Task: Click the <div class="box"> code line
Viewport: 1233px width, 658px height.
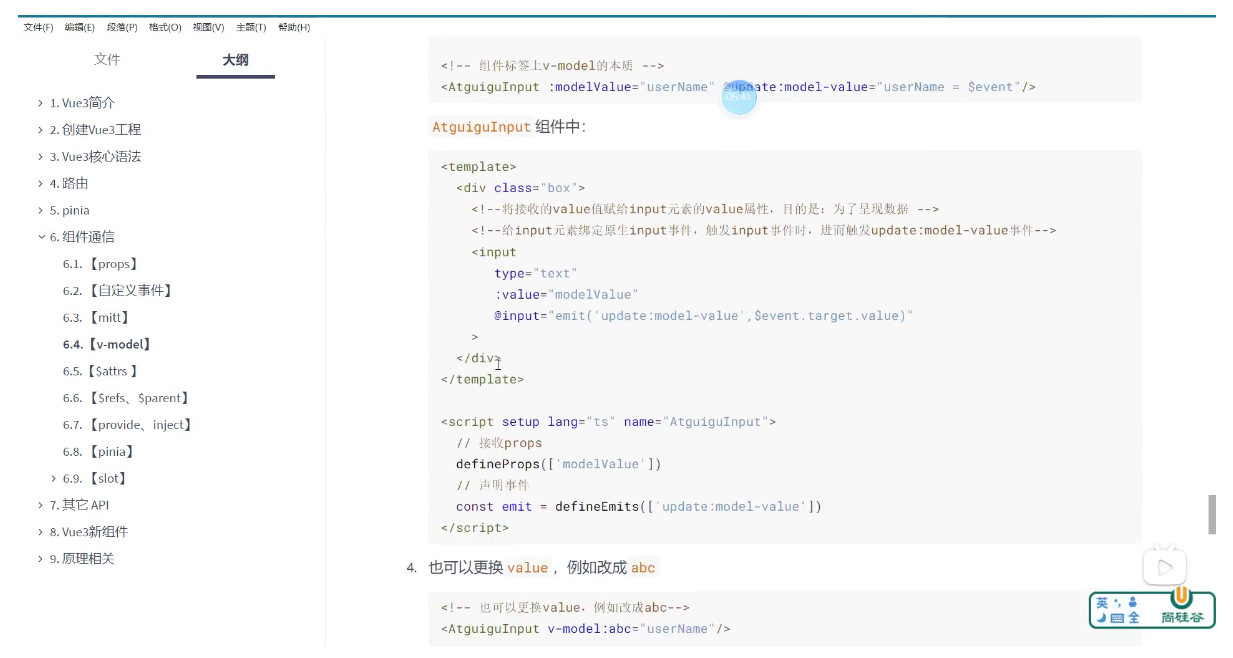Action: tap(521, 188)
